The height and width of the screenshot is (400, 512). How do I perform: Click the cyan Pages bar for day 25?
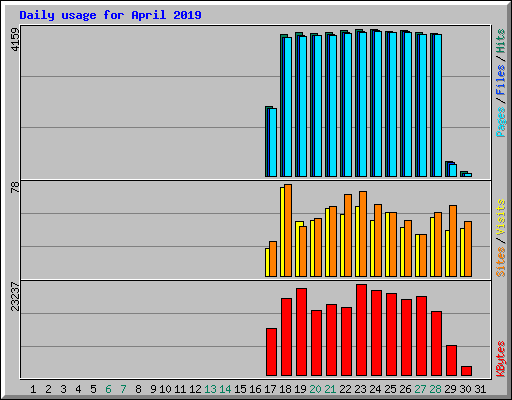coord(393,104)
